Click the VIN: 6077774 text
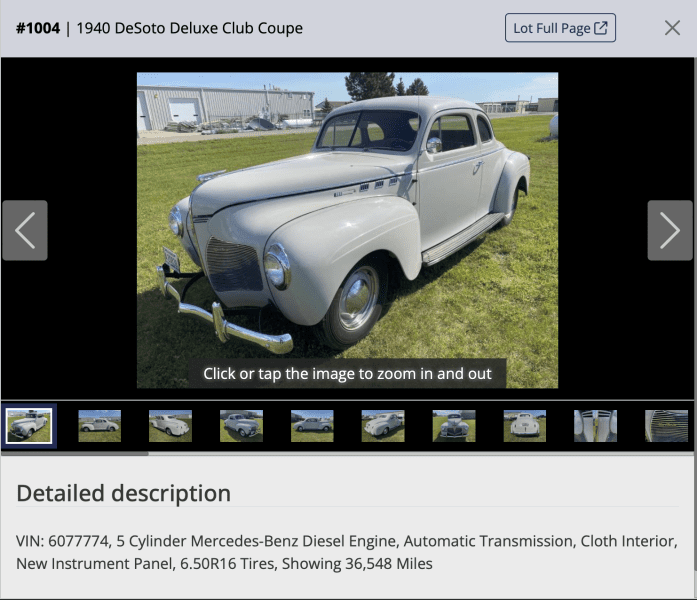Screen dimensions: 697x600 62,541
